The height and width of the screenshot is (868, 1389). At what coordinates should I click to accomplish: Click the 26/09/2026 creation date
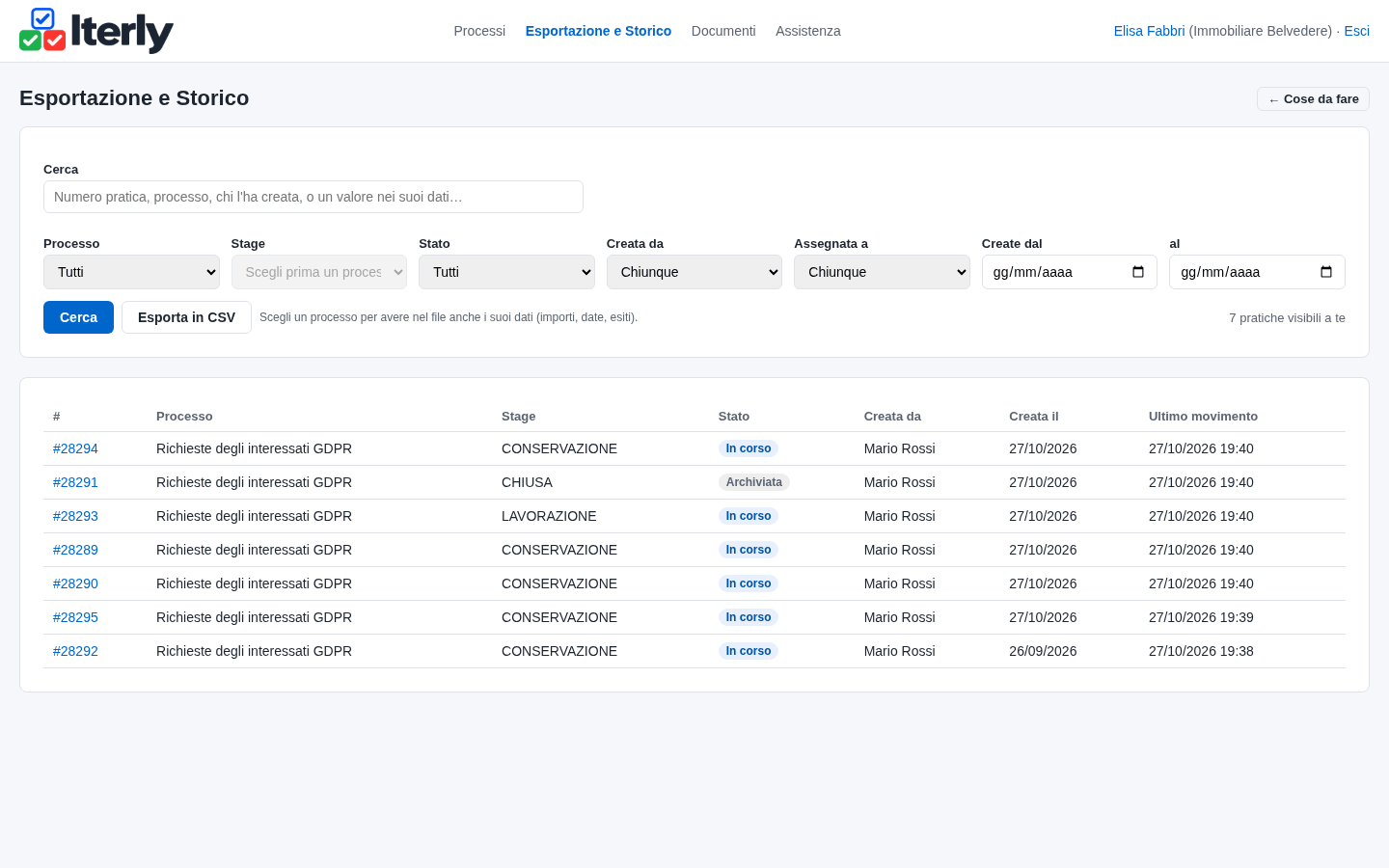(1043, 651)
